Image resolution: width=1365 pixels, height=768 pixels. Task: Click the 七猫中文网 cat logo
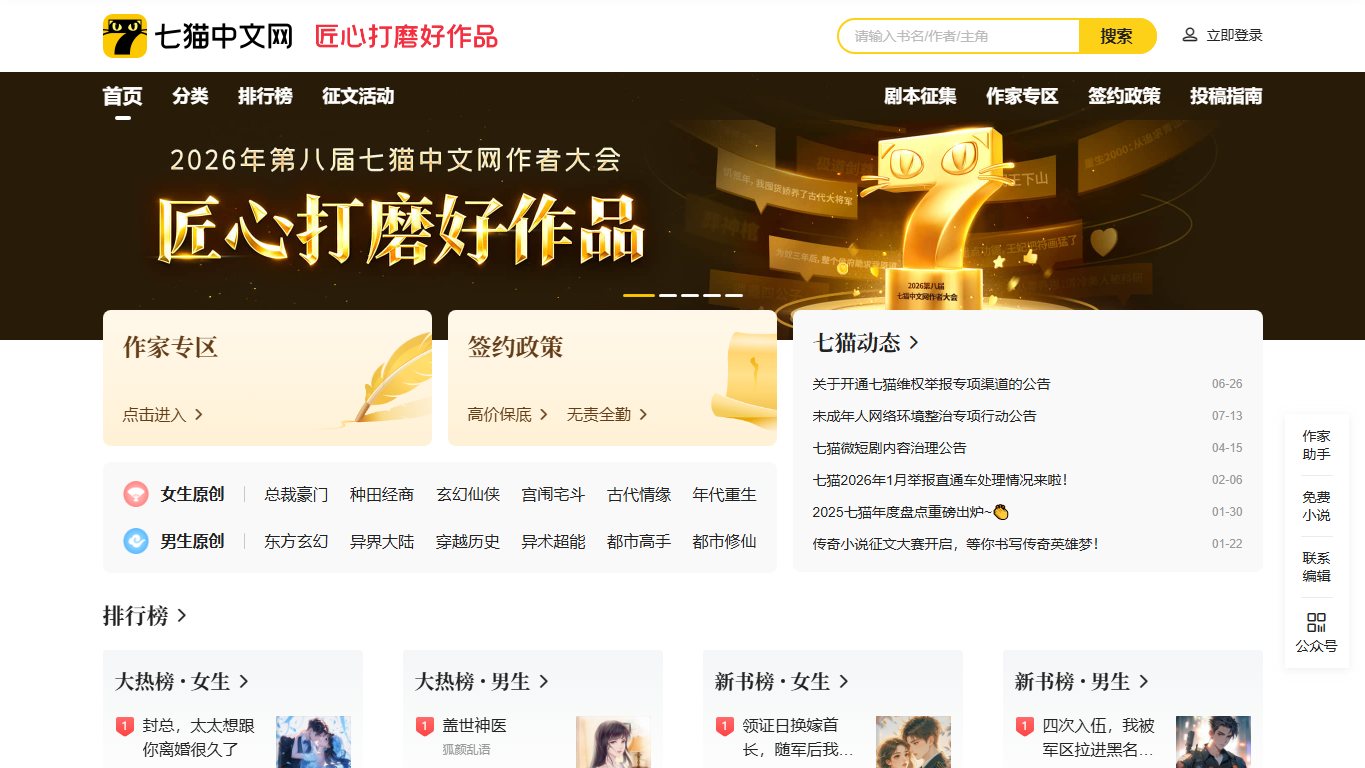125,36
